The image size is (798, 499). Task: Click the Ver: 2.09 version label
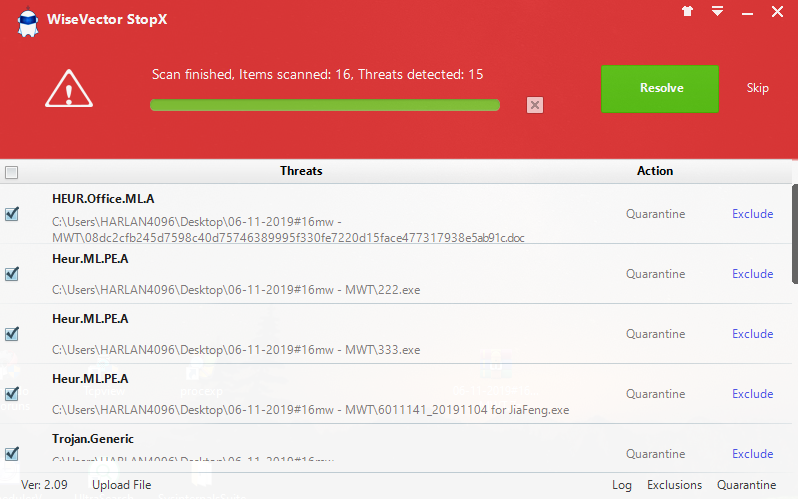44,485
